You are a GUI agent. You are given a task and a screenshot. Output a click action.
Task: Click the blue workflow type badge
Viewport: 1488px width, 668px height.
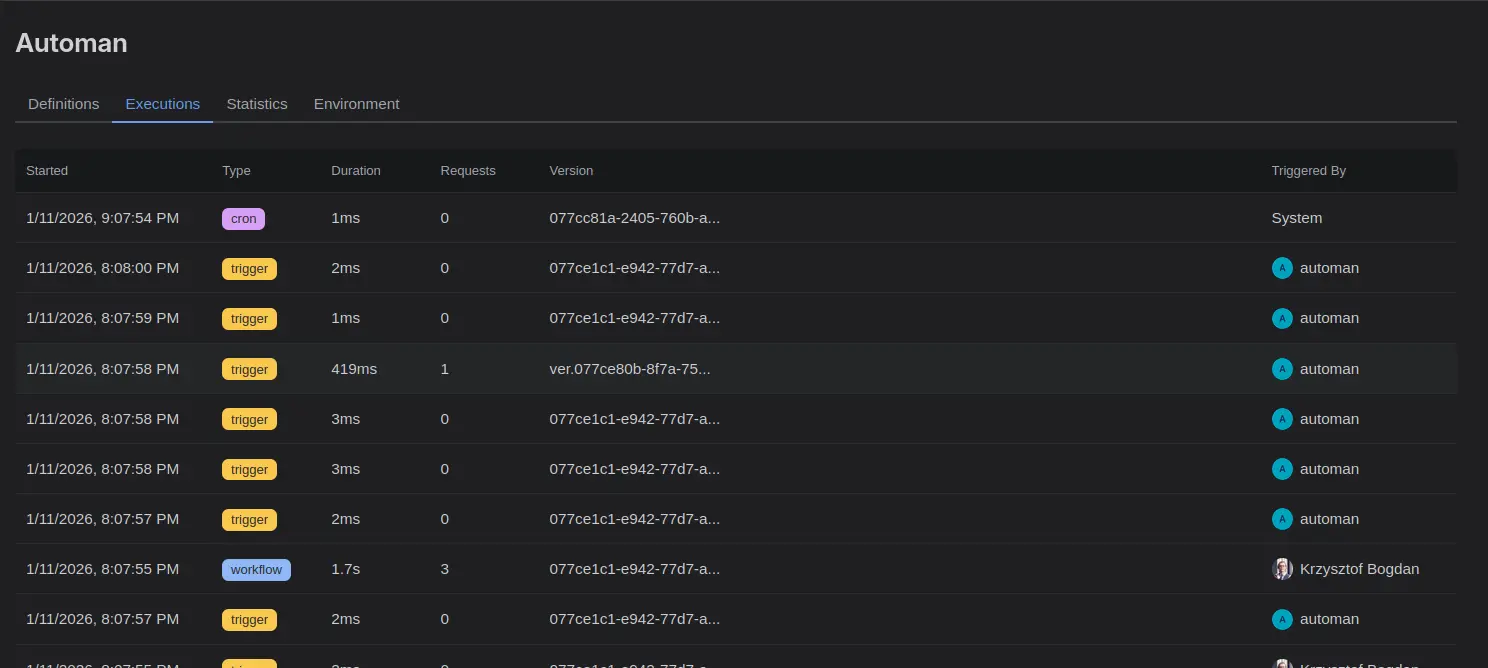[256, 570]
